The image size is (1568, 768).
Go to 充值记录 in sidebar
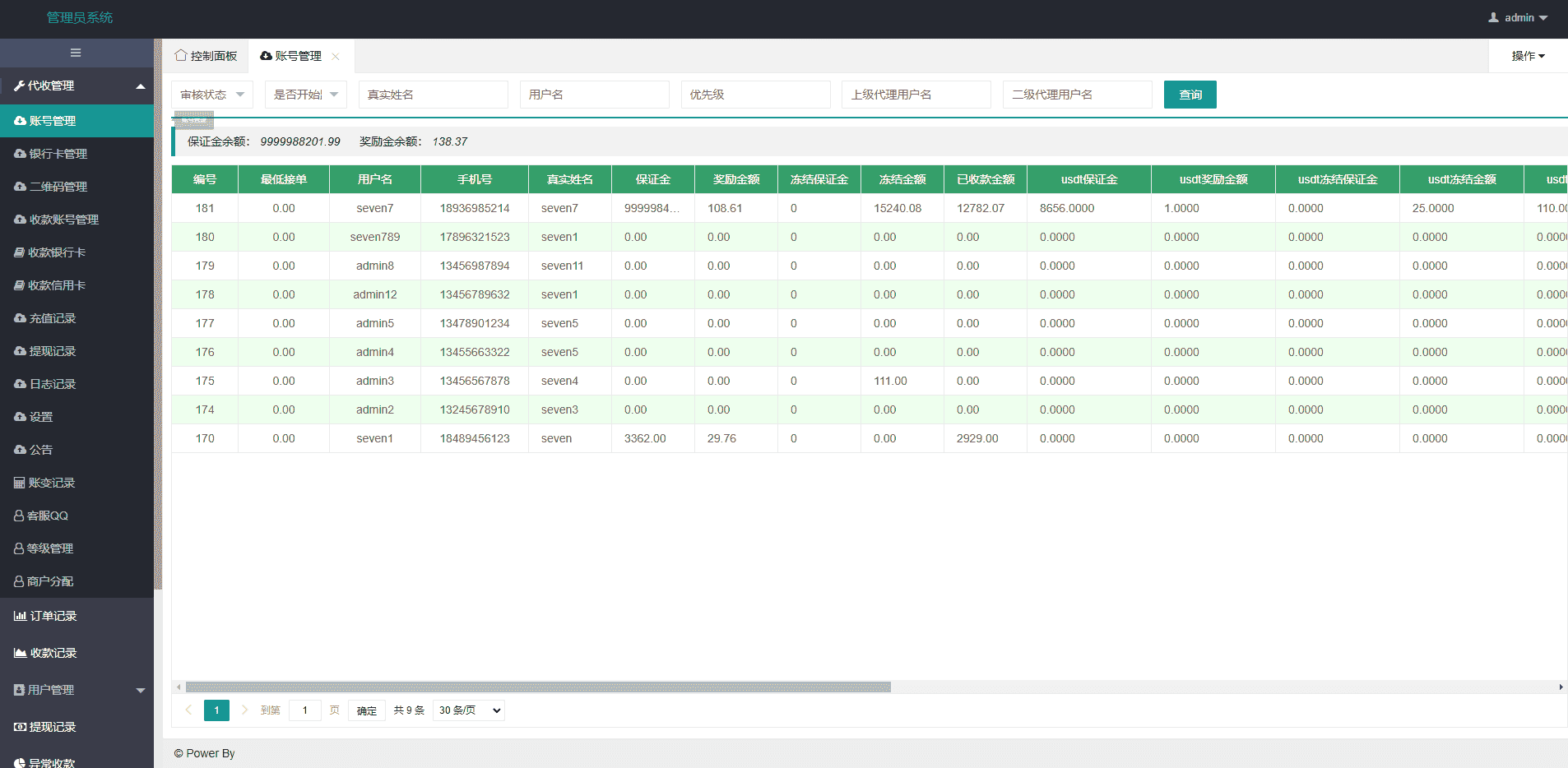coord(53,318)
